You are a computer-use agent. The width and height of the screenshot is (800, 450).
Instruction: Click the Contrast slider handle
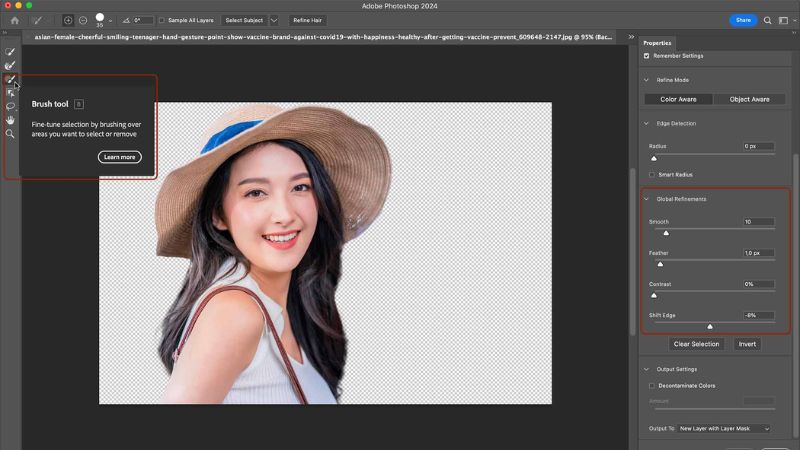pos(654,295)
